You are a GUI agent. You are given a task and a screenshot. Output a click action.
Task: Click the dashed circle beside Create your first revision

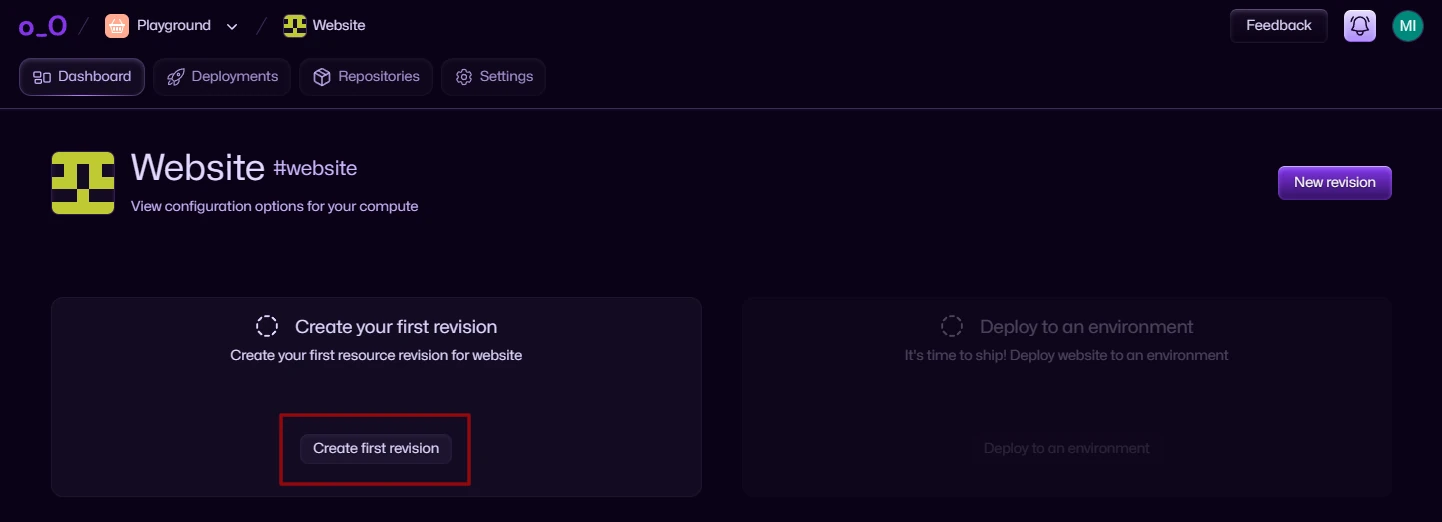267,326
